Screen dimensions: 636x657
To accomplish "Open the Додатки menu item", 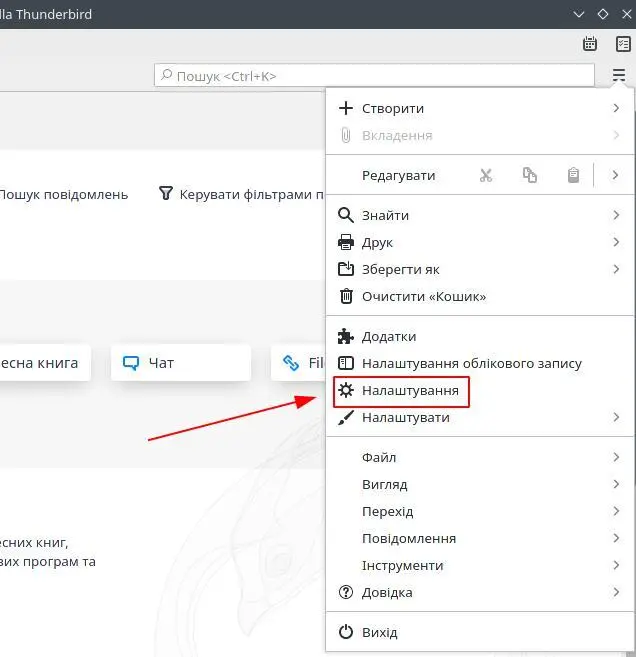I will [480, 336].
